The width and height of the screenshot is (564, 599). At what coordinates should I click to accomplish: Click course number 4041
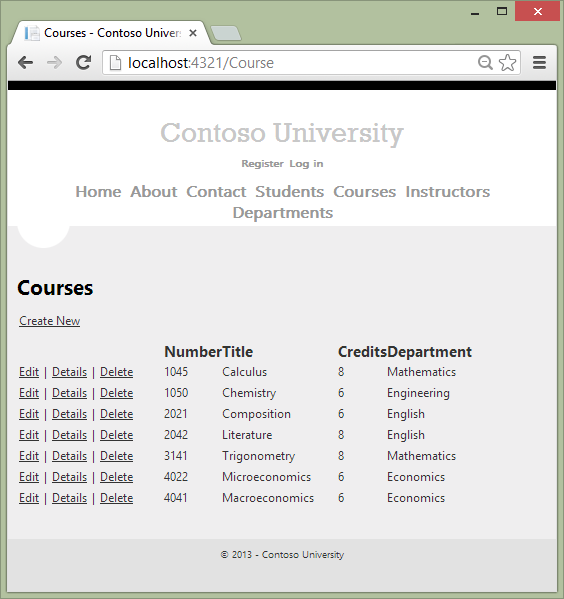point(176,498)
